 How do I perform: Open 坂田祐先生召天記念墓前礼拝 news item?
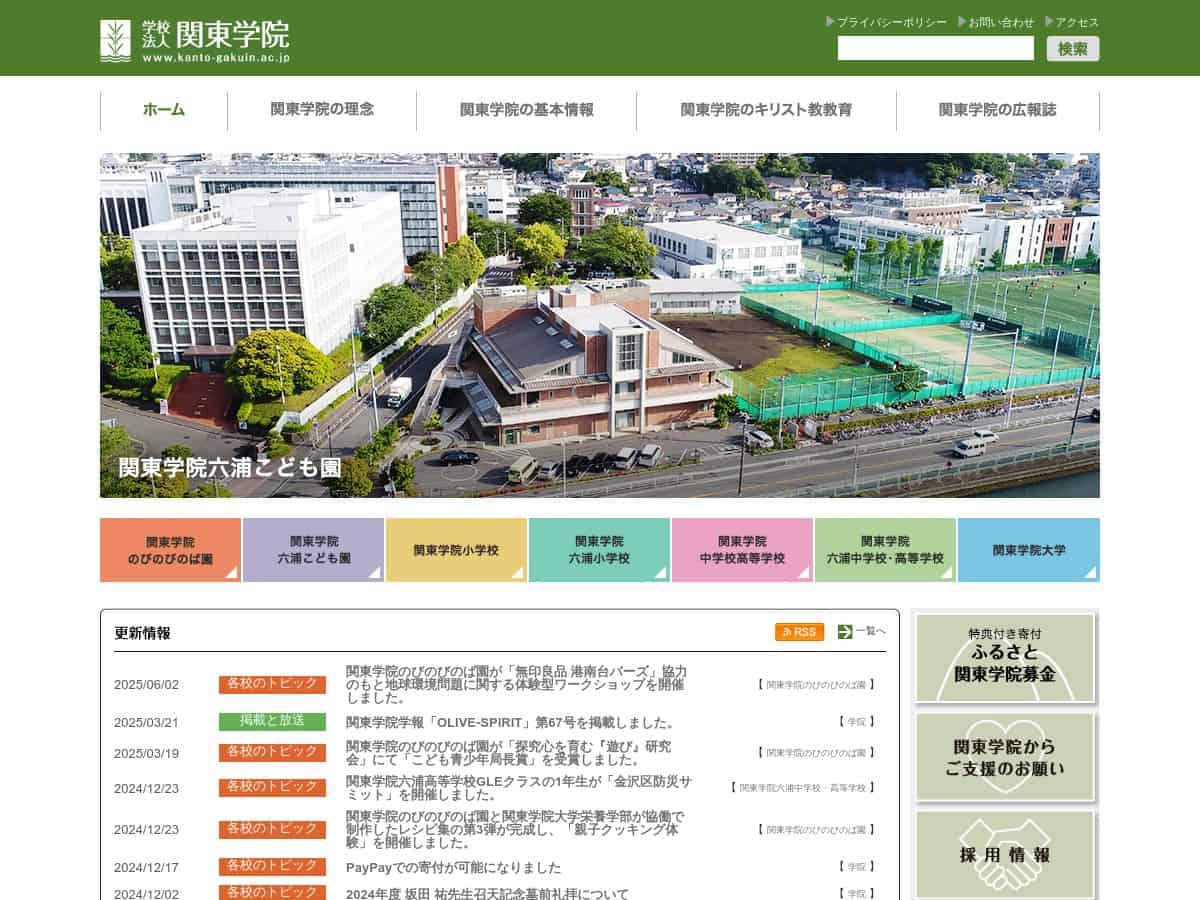click(x=487, y=894)
